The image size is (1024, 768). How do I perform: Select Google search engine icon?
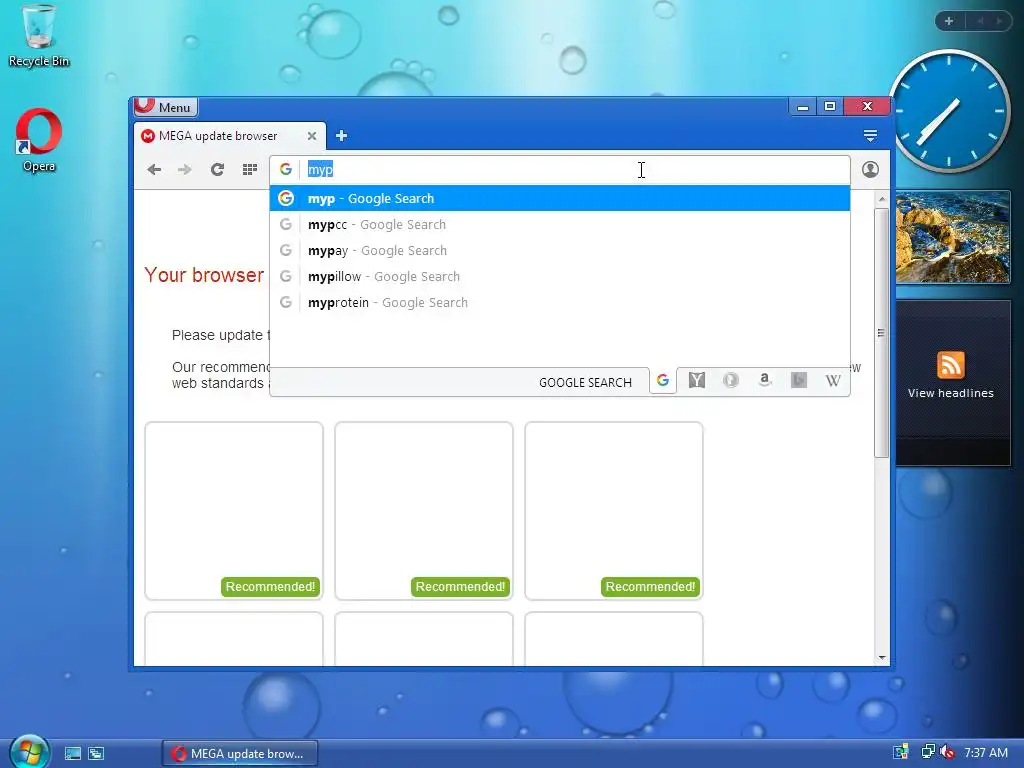(663, 380)
